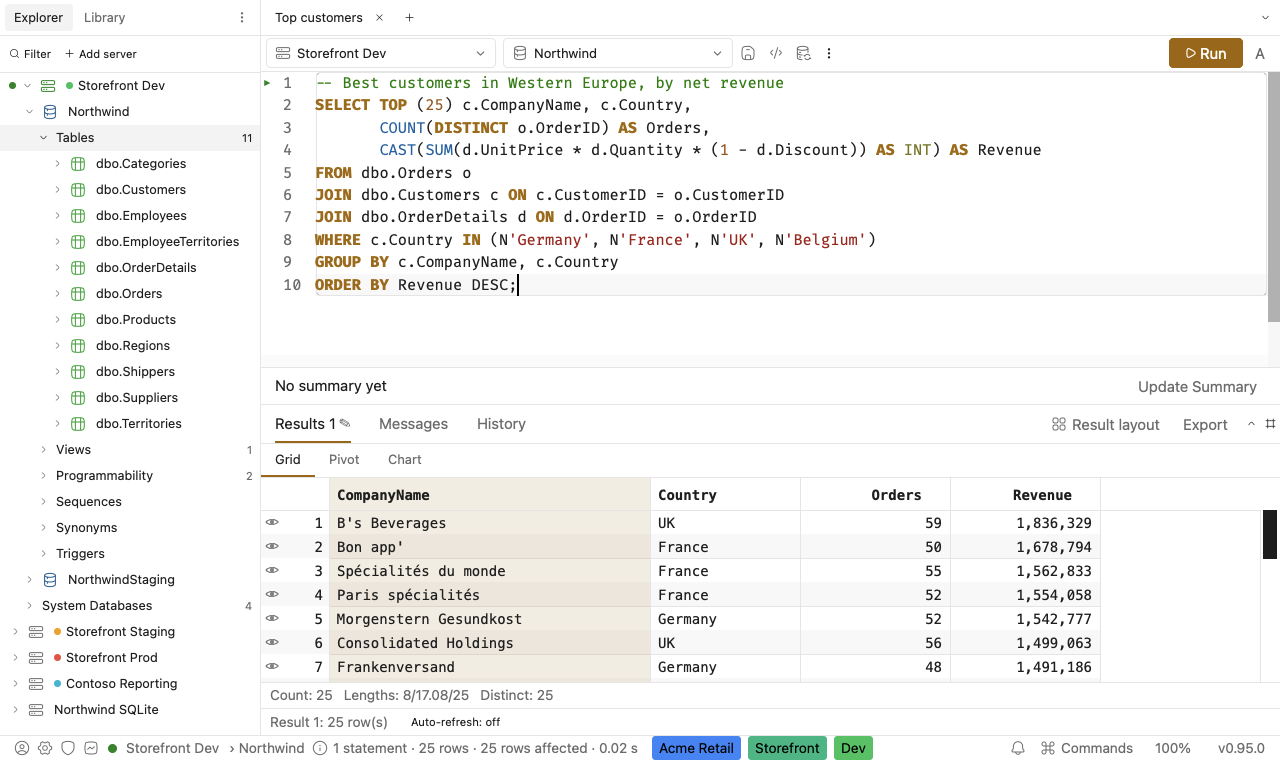
Task: Toggle eye icon on Frankenversand row
Action: [271, 666]
